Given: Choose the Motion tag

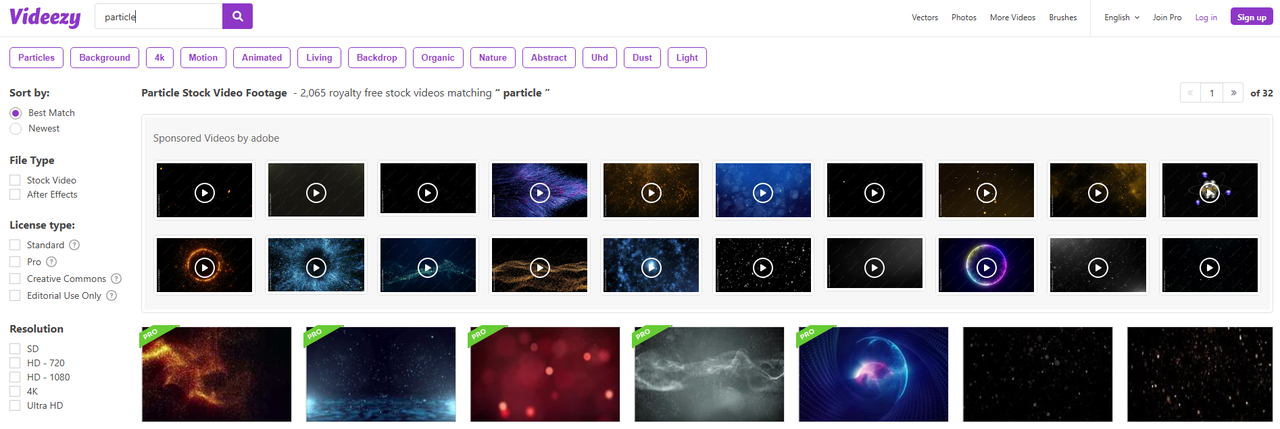Looking at the screenshot, I should click(203, 58).
